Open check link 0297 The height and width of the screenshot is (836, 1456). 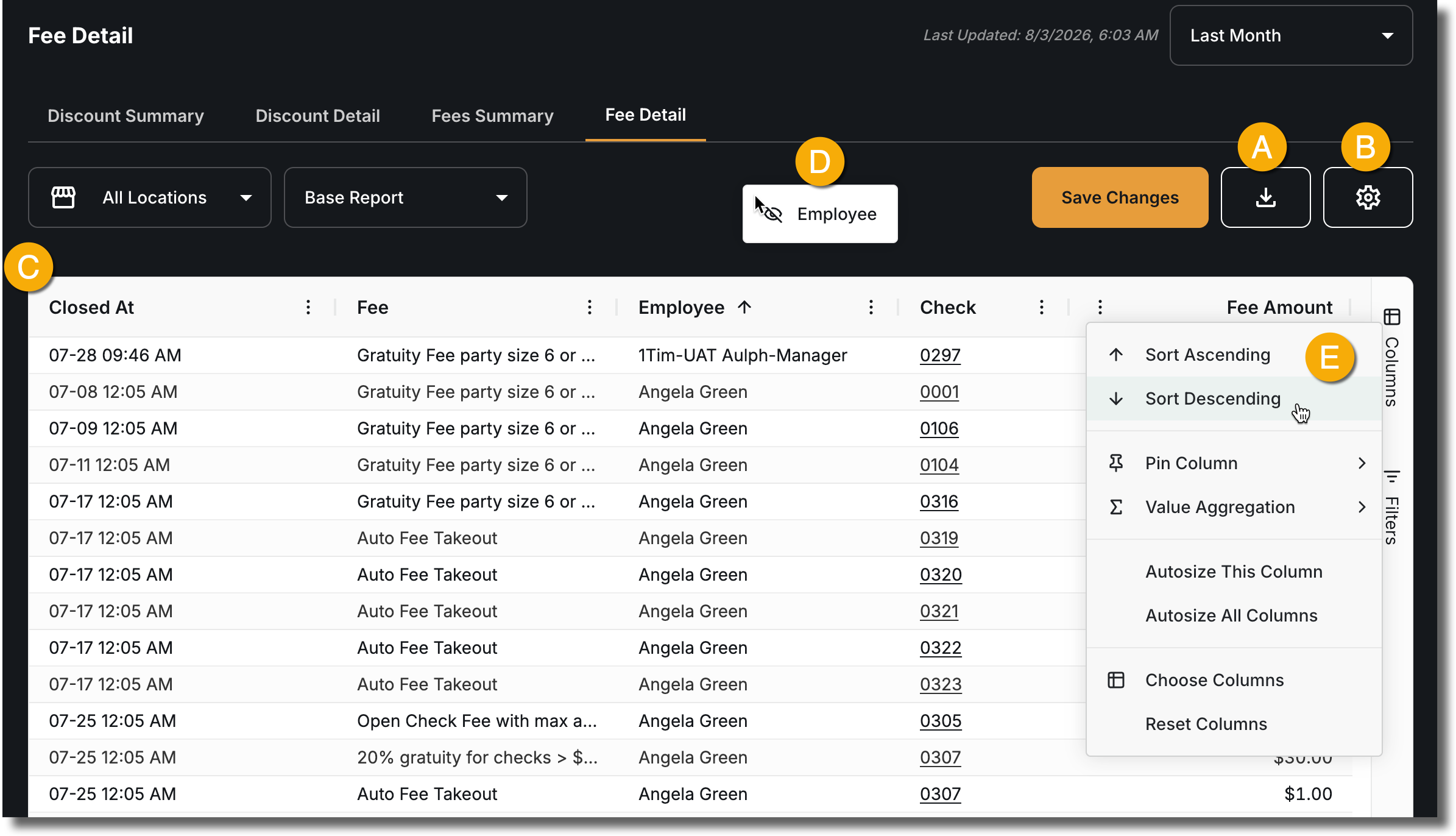(940, 355)
